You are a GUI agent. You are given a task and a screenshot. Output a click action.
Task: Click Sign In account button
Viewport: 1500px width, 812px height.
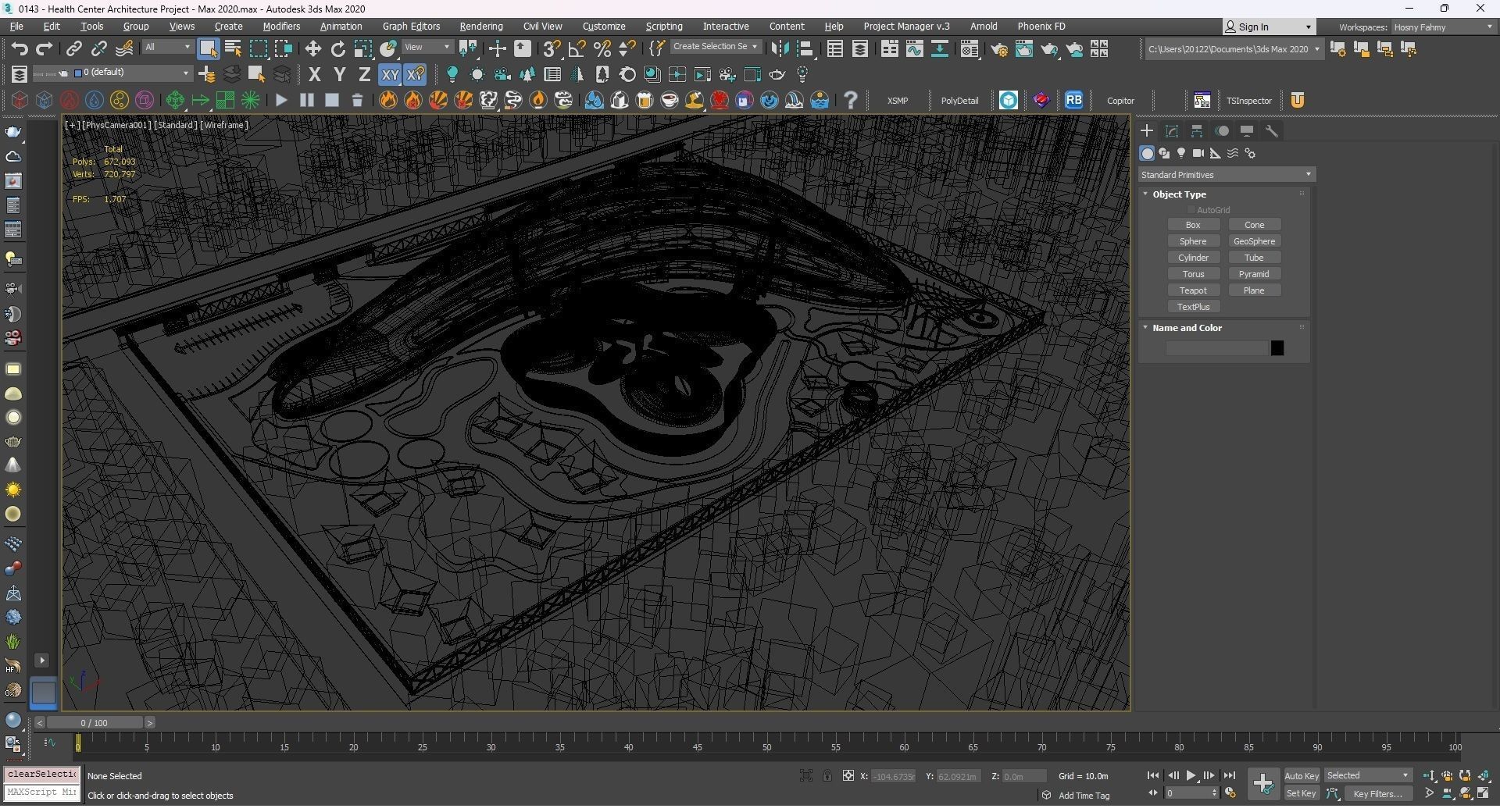[x=1269, y=27]
